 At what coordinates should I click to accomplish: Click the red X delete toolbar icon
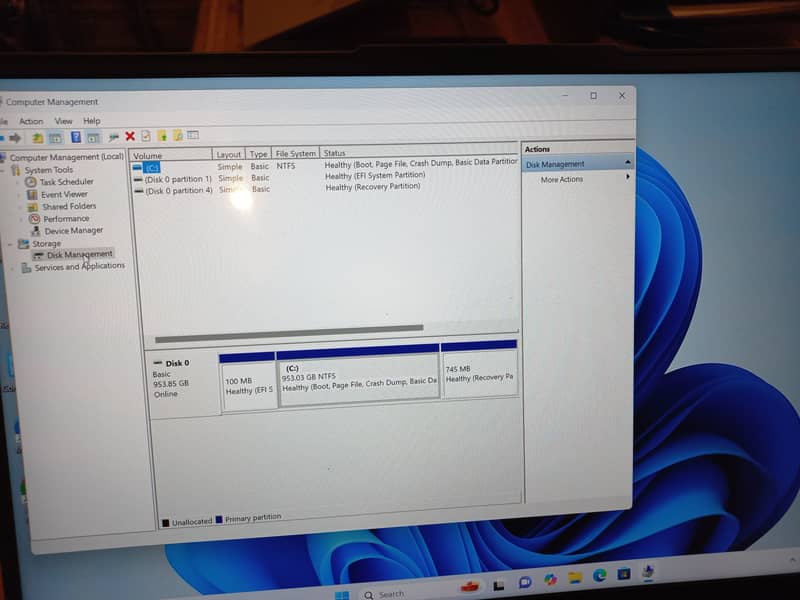[x=130, y=136]
